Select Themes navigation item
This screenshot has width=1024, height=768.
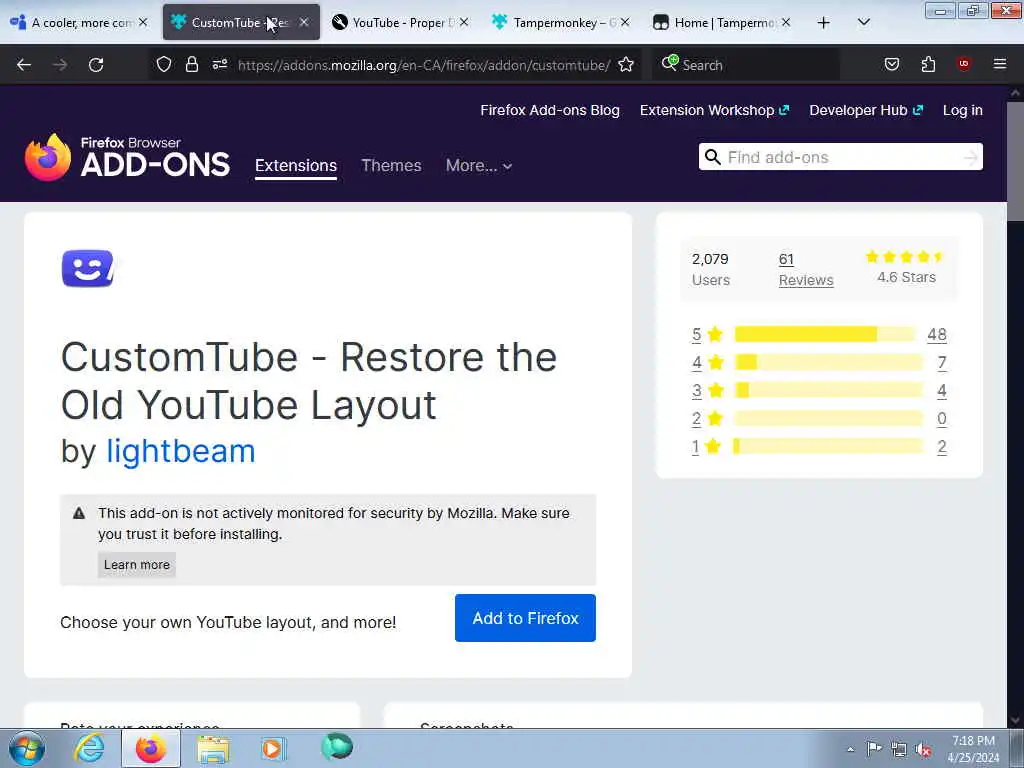[391, 166]
